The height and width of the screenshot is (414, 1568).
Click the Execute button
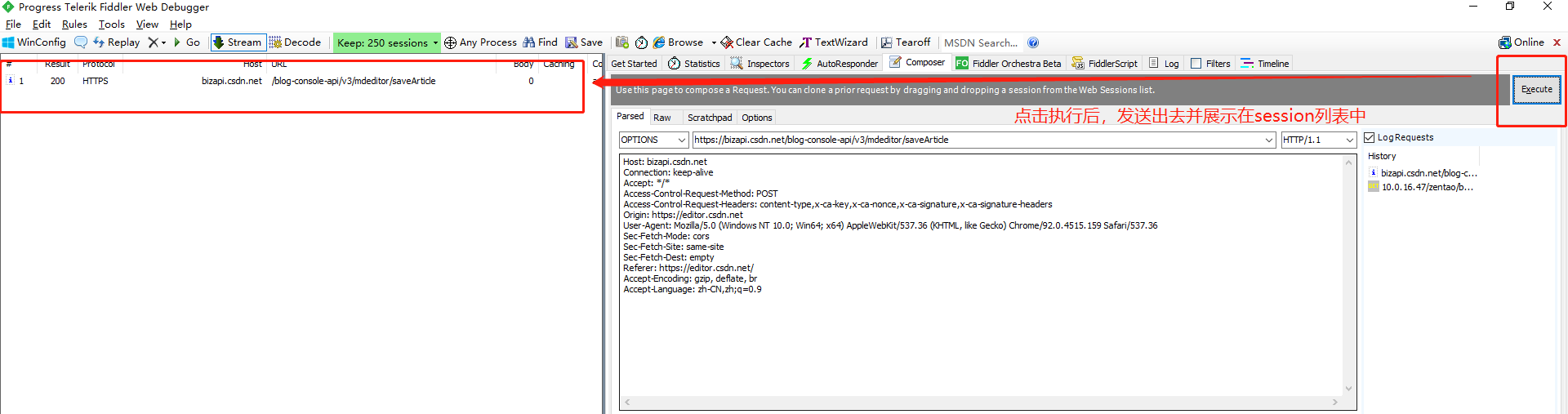[x=1536, y=90]
